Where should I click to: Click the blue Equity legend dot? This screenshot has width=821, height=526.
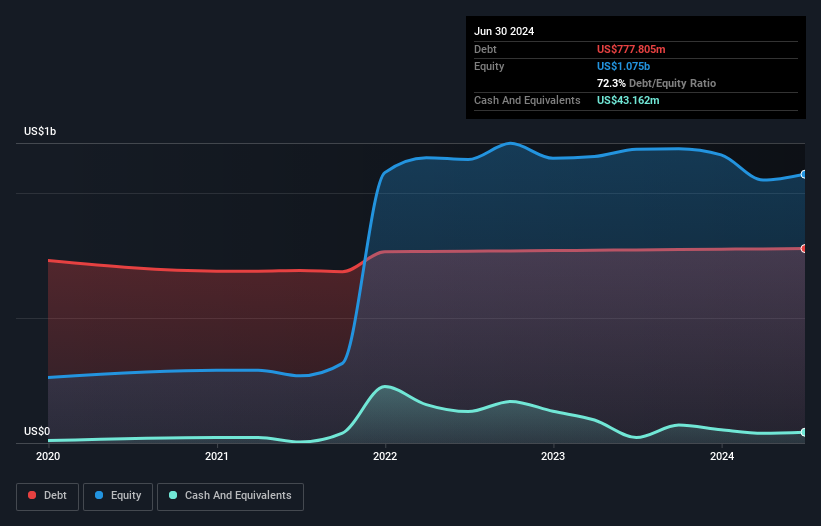click(x=99, y=495)
